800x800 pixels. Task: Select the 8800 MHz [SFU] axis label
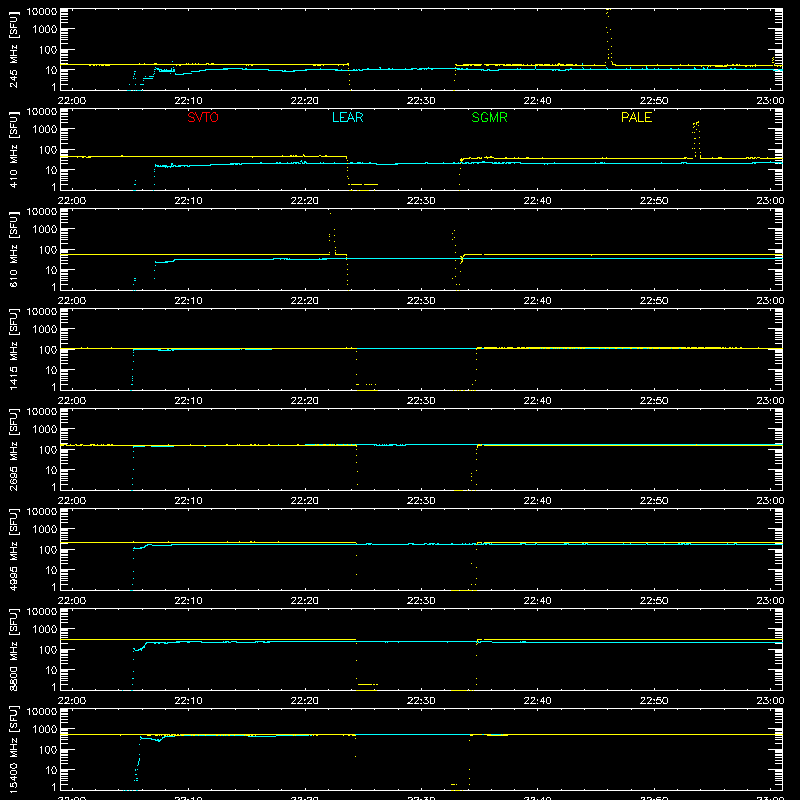13,649
